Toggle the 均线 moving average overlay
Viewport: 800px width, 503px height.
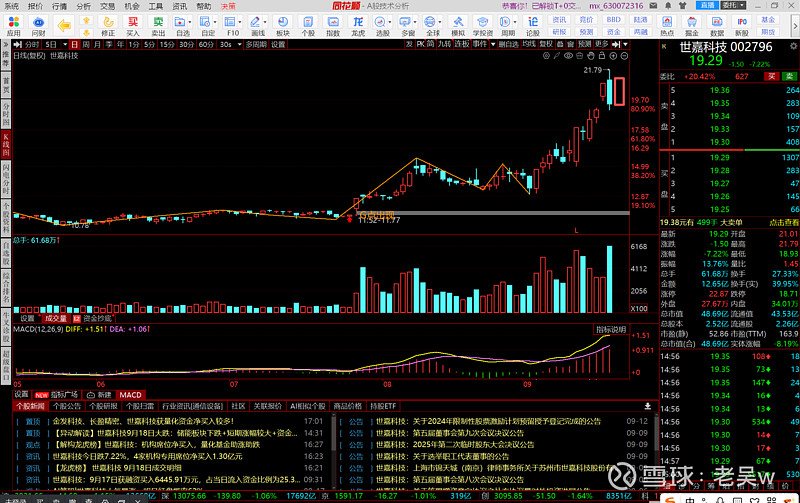(529, 44)
